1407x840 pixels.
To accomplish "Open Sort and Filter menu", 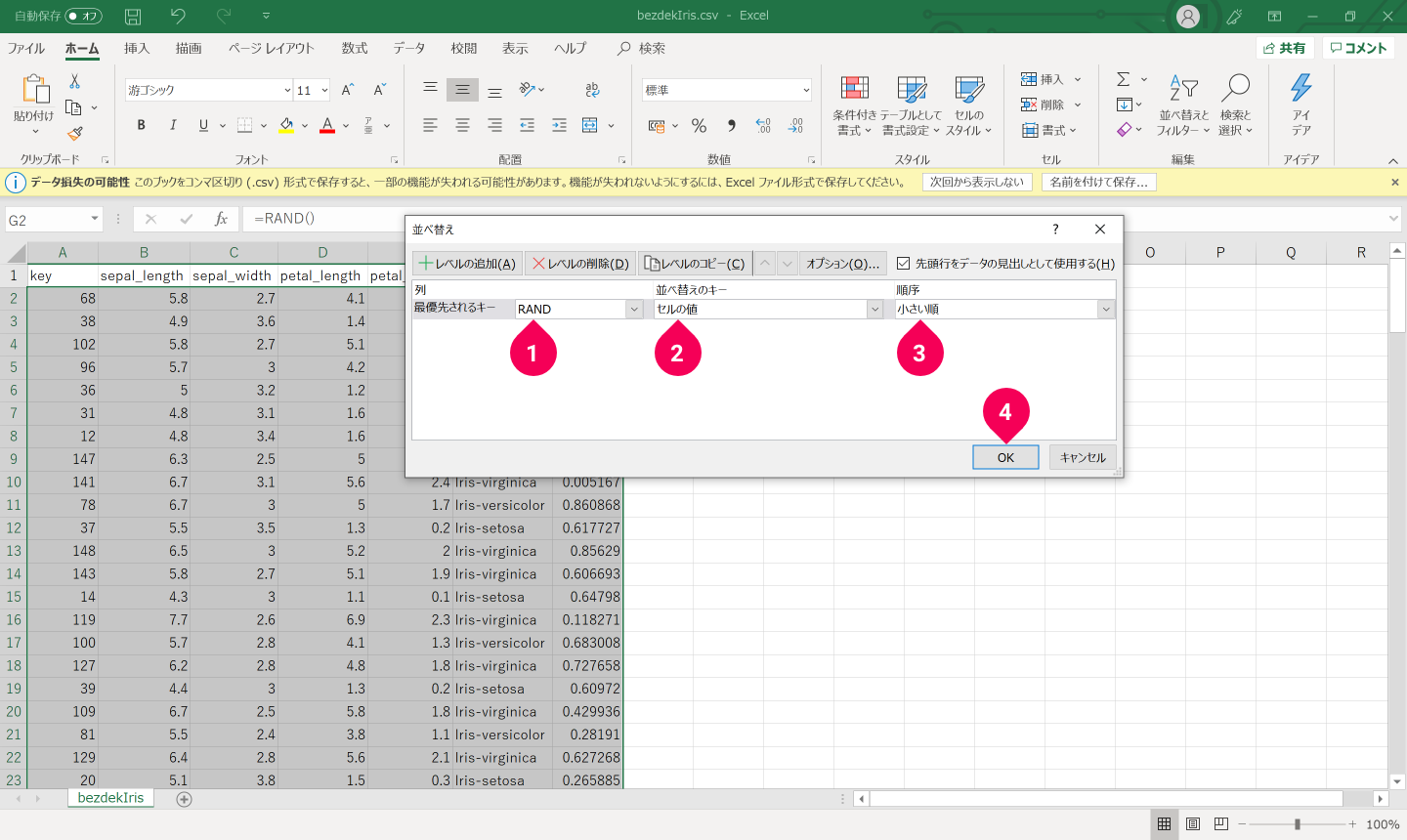I will coord(1183,105).
